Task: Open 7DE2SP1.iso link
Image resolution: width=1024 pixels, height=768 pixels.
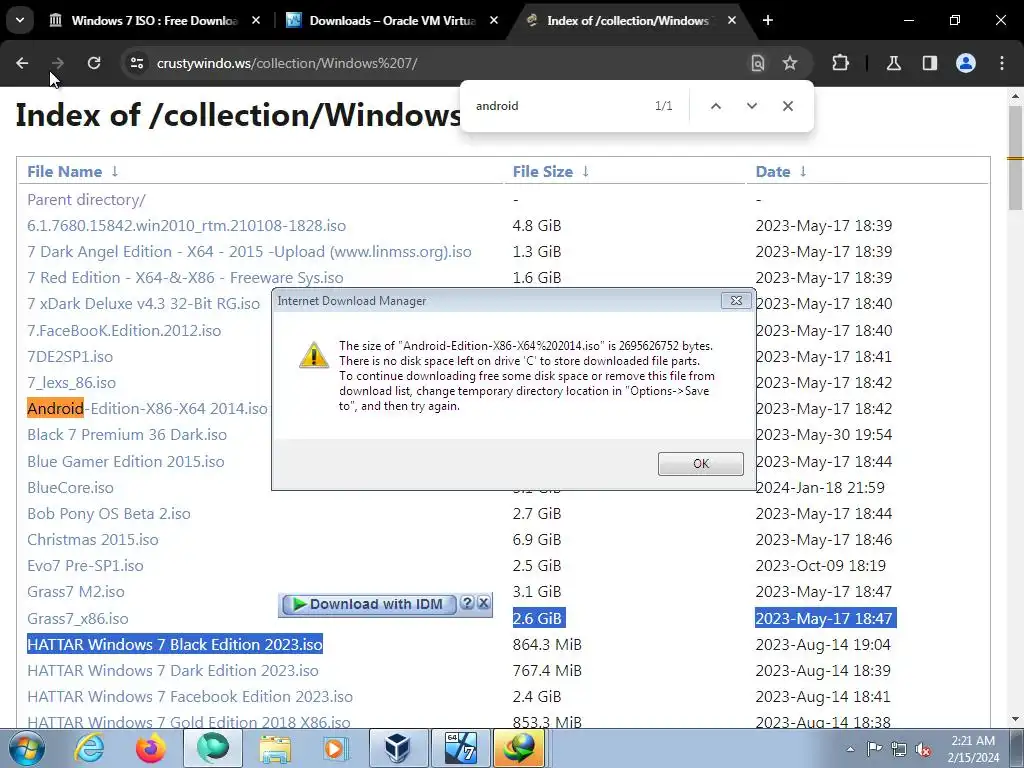Action: (70, 357)
